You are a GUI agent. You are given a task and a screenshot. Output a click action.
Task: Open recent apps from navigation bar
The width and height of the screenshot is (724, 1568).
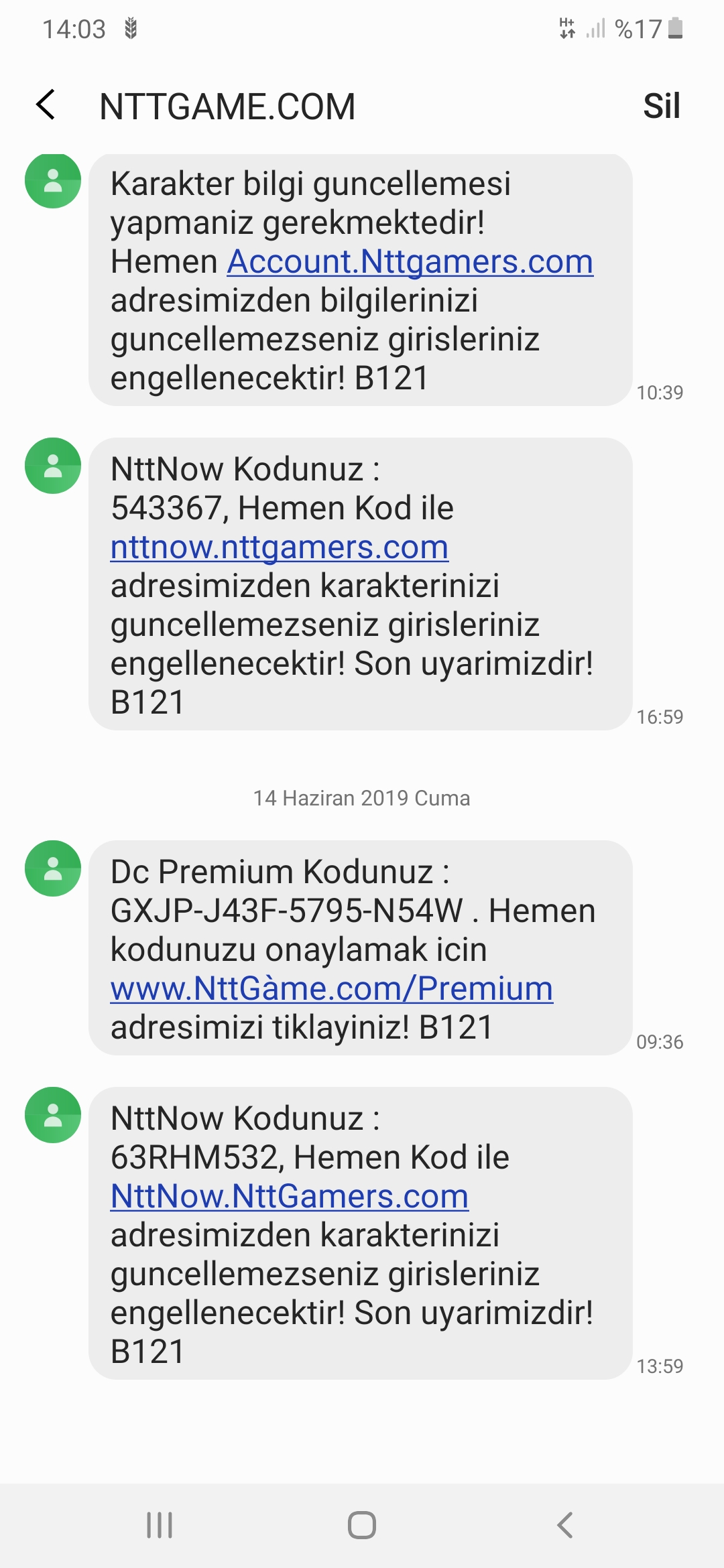160,1525
